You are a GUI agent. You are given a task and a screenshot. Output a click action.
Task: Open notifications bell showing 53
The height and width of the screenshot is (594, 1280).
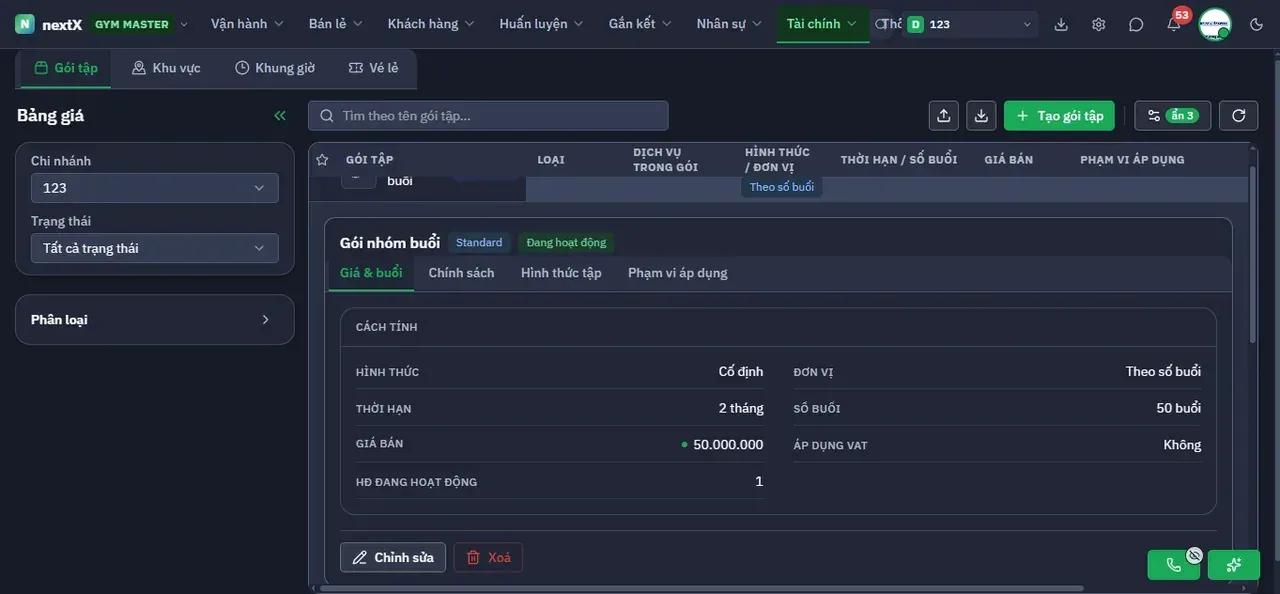pyautogui.click(x=1174, y=24)
